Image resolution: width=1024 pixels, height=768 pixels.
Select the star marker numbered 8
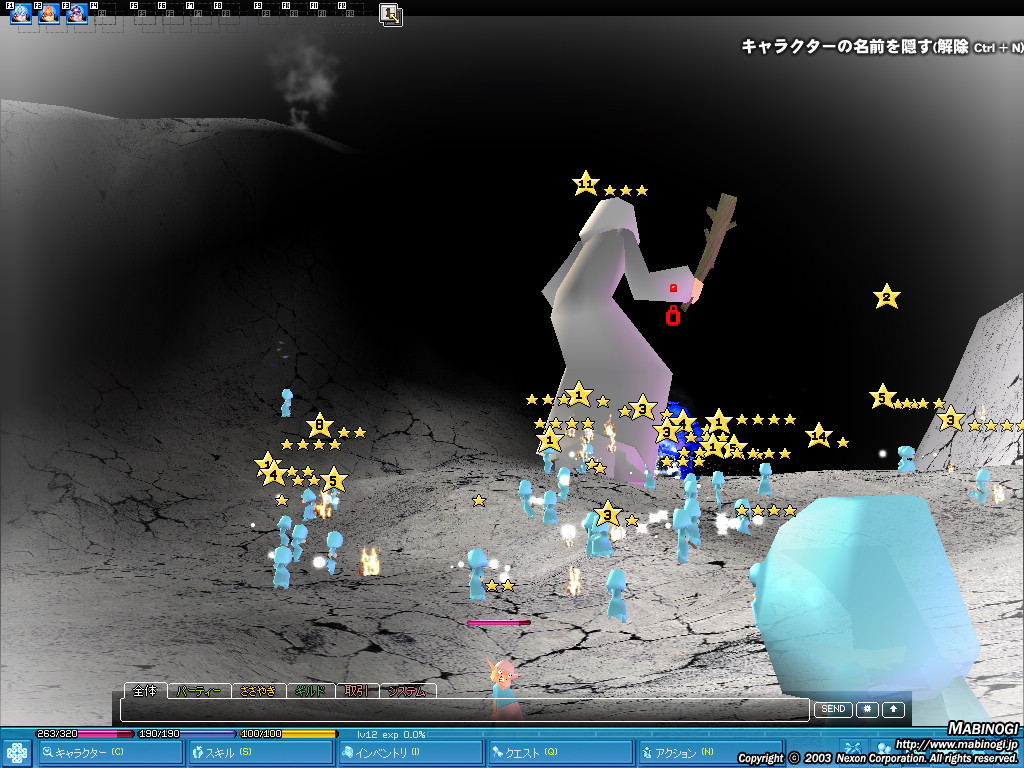[x=319, y=426]
